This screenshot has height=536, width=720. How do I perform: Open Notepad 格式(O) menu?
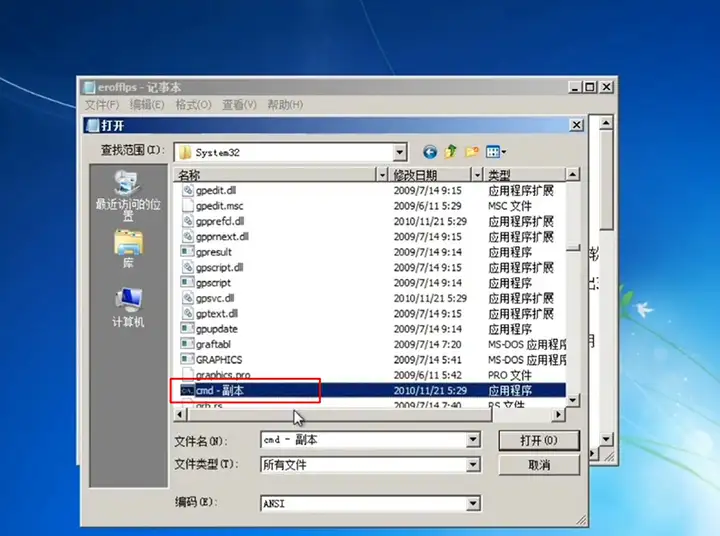[x=193, y=105]
